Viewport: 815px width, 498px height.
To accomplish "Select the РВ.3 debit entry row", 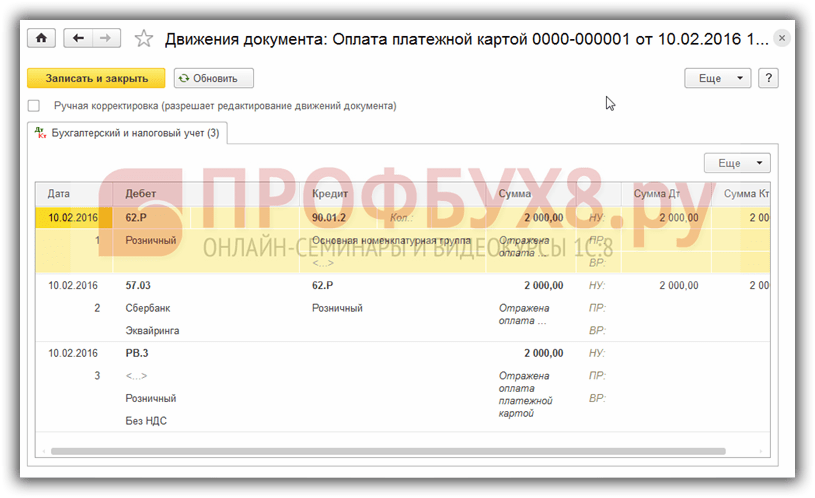I will 403,387.
